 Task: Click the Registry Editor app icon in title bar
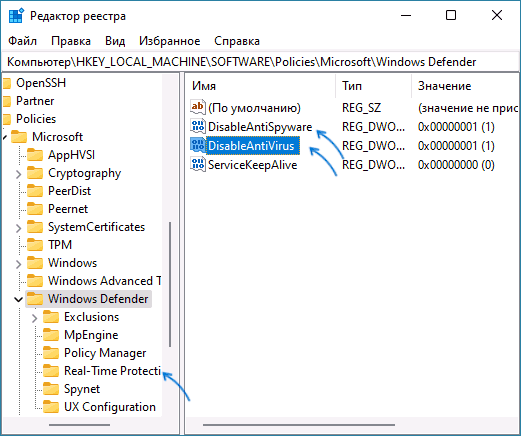click(16, 16)
